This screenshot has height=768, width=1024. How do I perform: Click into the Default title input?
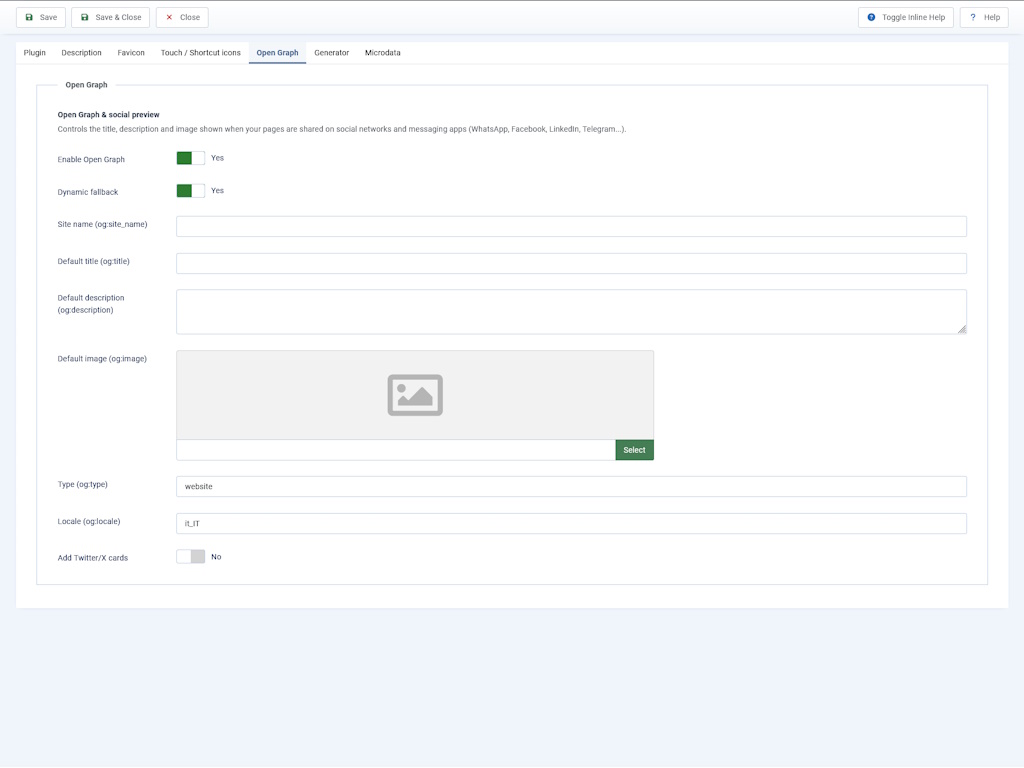571,263
